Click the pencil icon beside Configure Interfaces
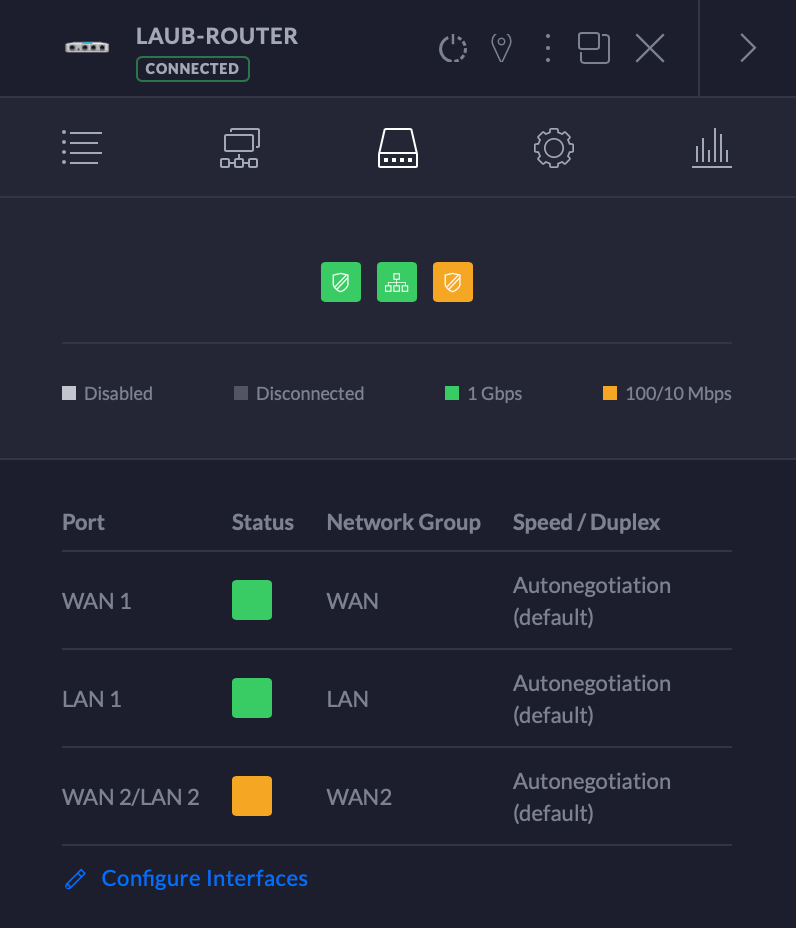Viewport: 796px width, 928px height. tap(75, 879)
